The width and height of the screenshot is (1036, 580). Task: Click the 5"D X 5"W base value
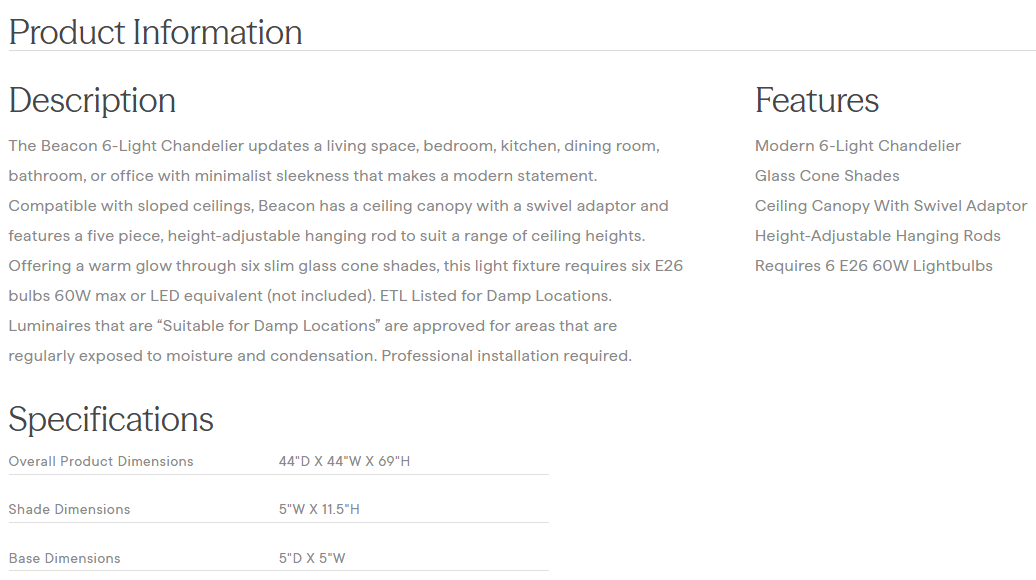(312, 558)
